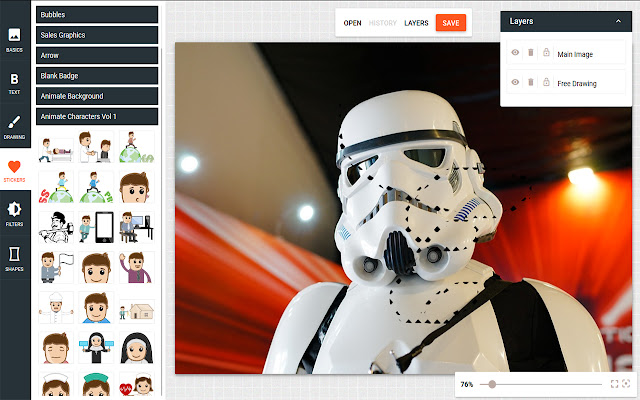The height and width of the screenshot is (400, 640).
Task: Open the Basics panel in sidebar
Action: (x=14, y=40)
